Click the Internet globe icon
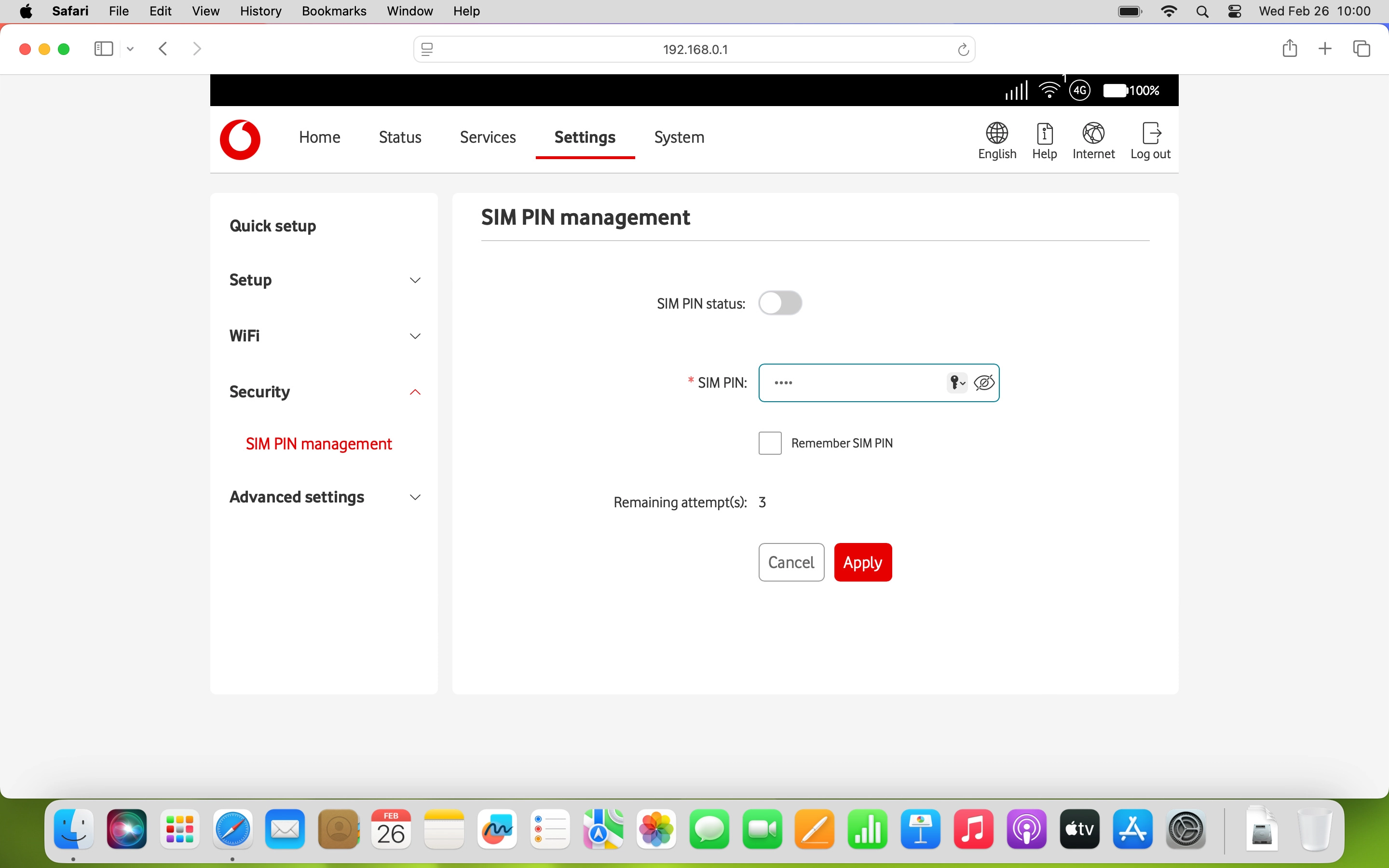The width and height of the screenshot is (1389, 868). click(x=1093, y=133)
